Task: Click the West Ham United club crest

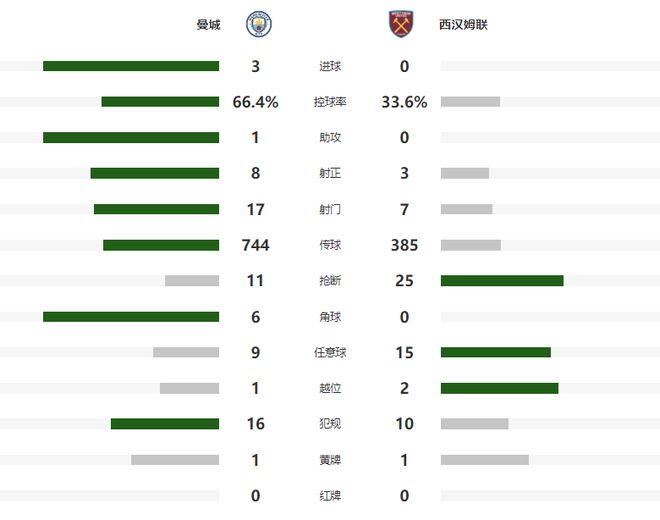Action: click(401, 24)
